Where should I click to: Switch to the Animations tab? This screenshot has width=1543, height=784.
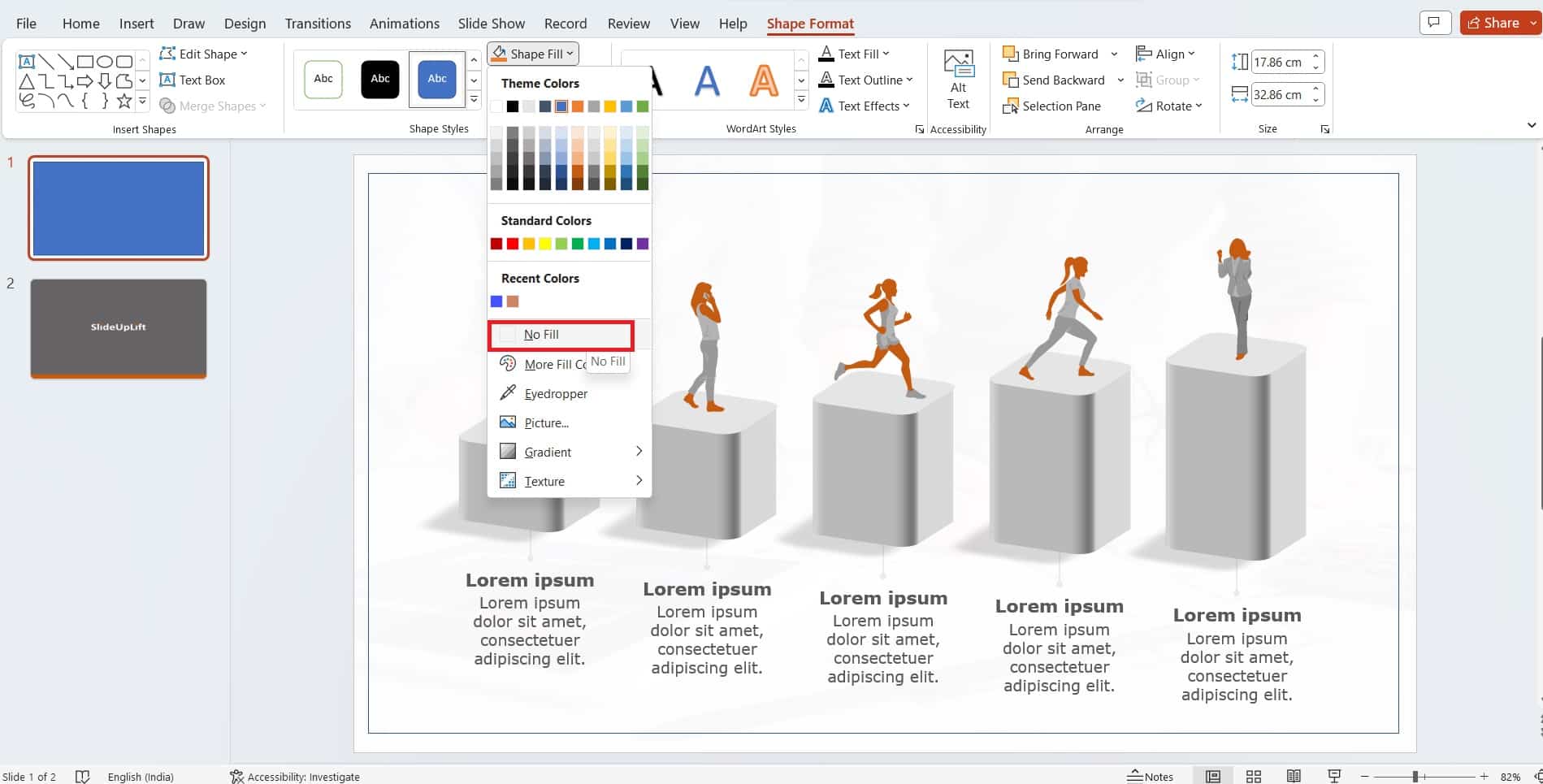(404, 23)
